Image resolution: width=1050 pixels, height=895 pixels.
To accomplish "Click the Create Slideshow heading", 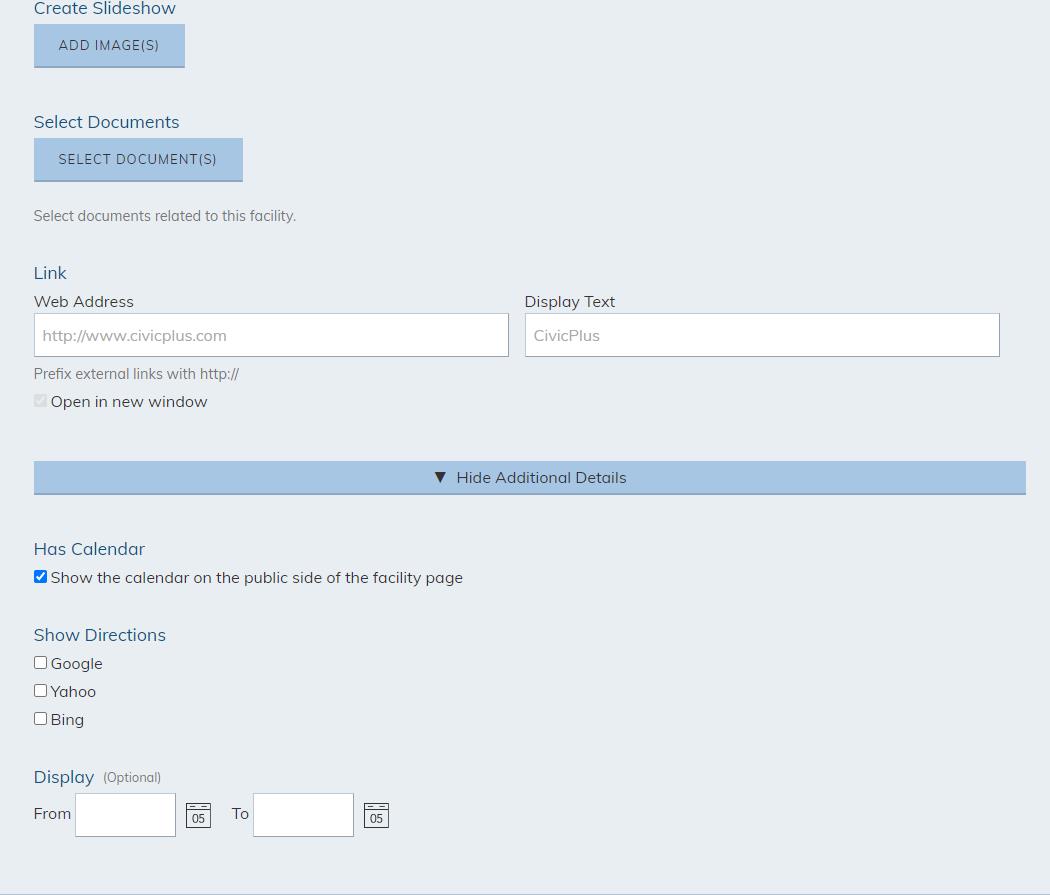I will click(104, 8).
